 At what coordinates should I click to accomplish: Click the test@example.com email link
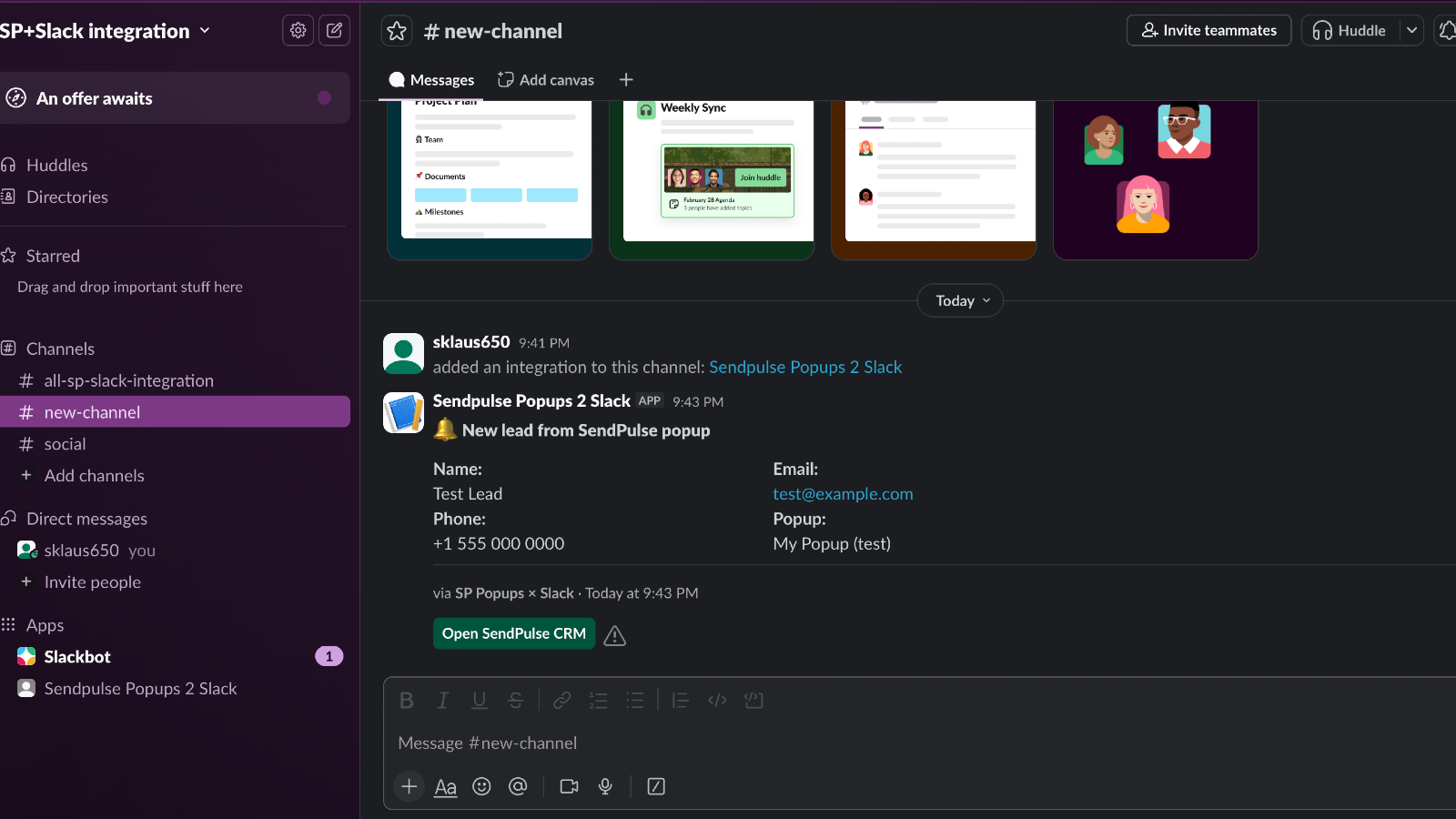[x=843, y=493]
